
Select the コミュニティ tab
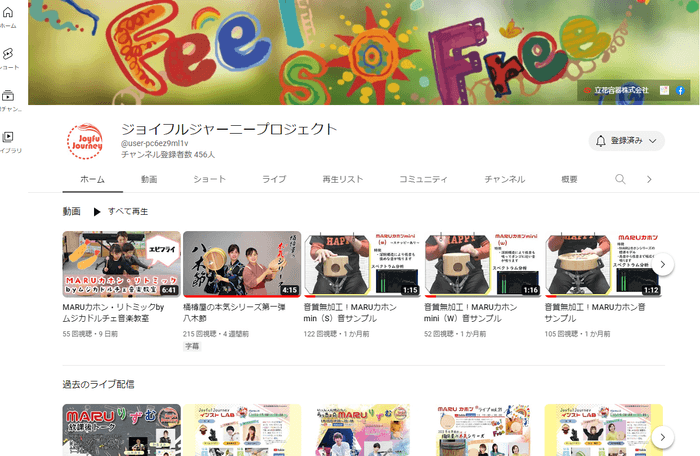423,179
